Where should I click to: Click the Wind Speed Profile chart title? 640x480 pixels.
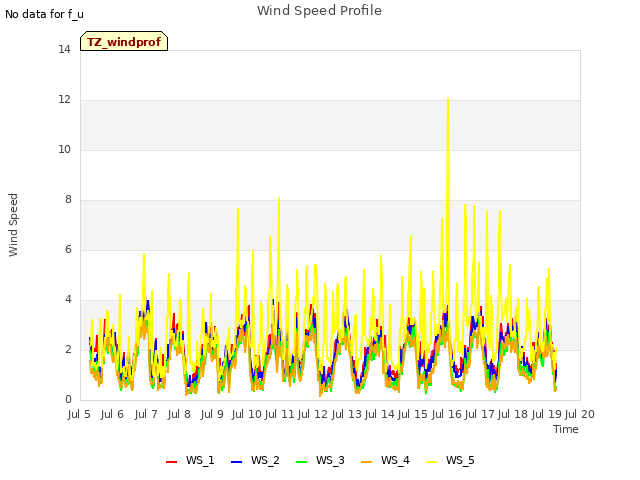(x=319, y=10)
